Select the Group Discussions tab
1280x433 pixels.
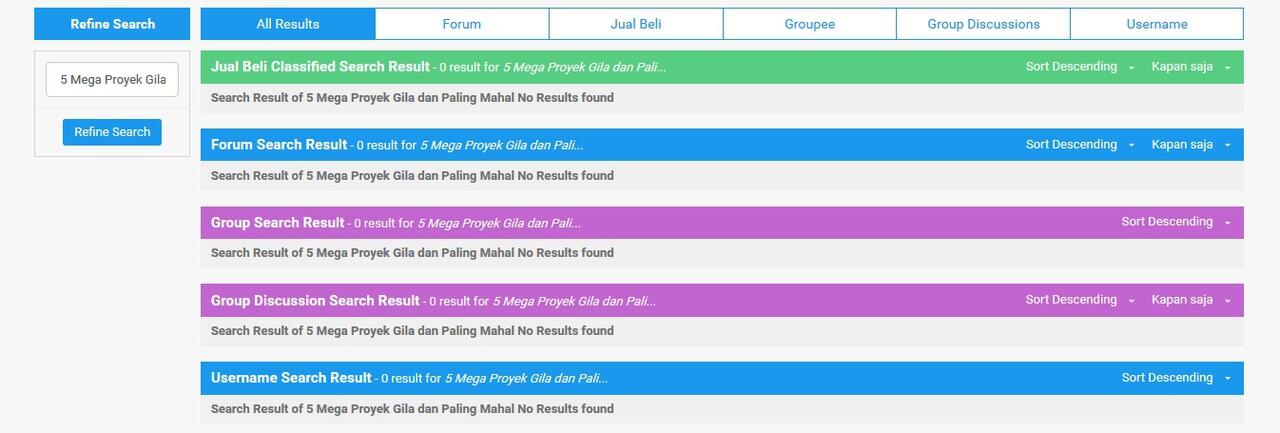[x=983, y=24]
